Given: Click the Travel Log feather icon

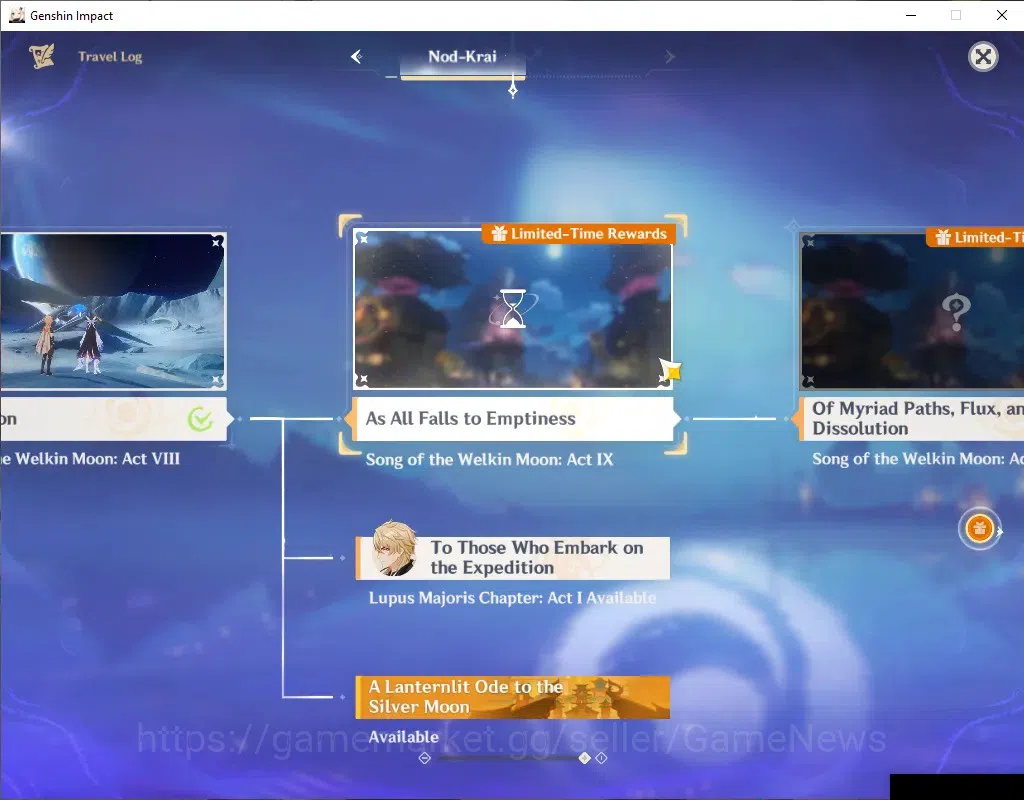Looking at the screenshot, I should [x=42, y=56].
